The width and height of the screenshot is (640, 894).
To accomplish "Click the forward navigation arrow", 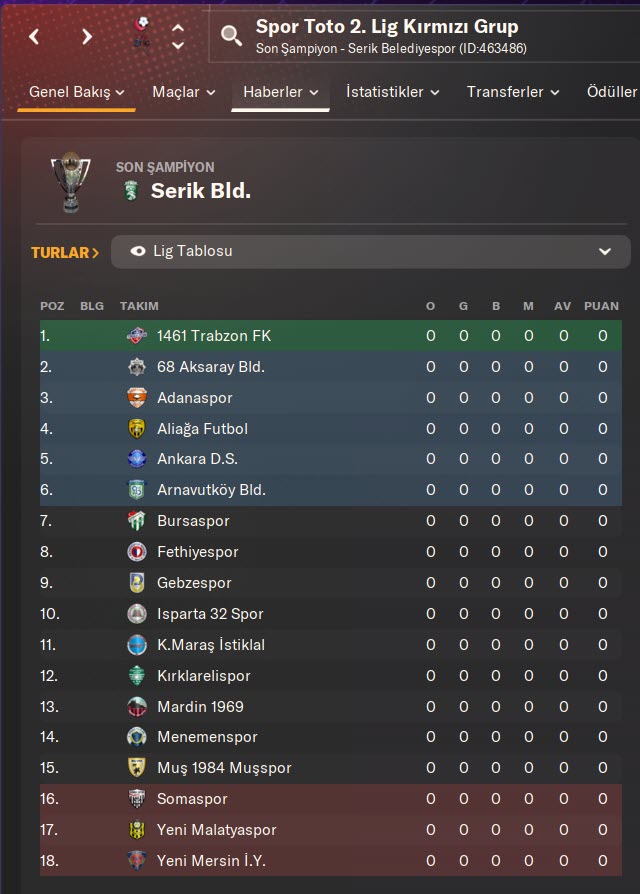I will 87,37.
